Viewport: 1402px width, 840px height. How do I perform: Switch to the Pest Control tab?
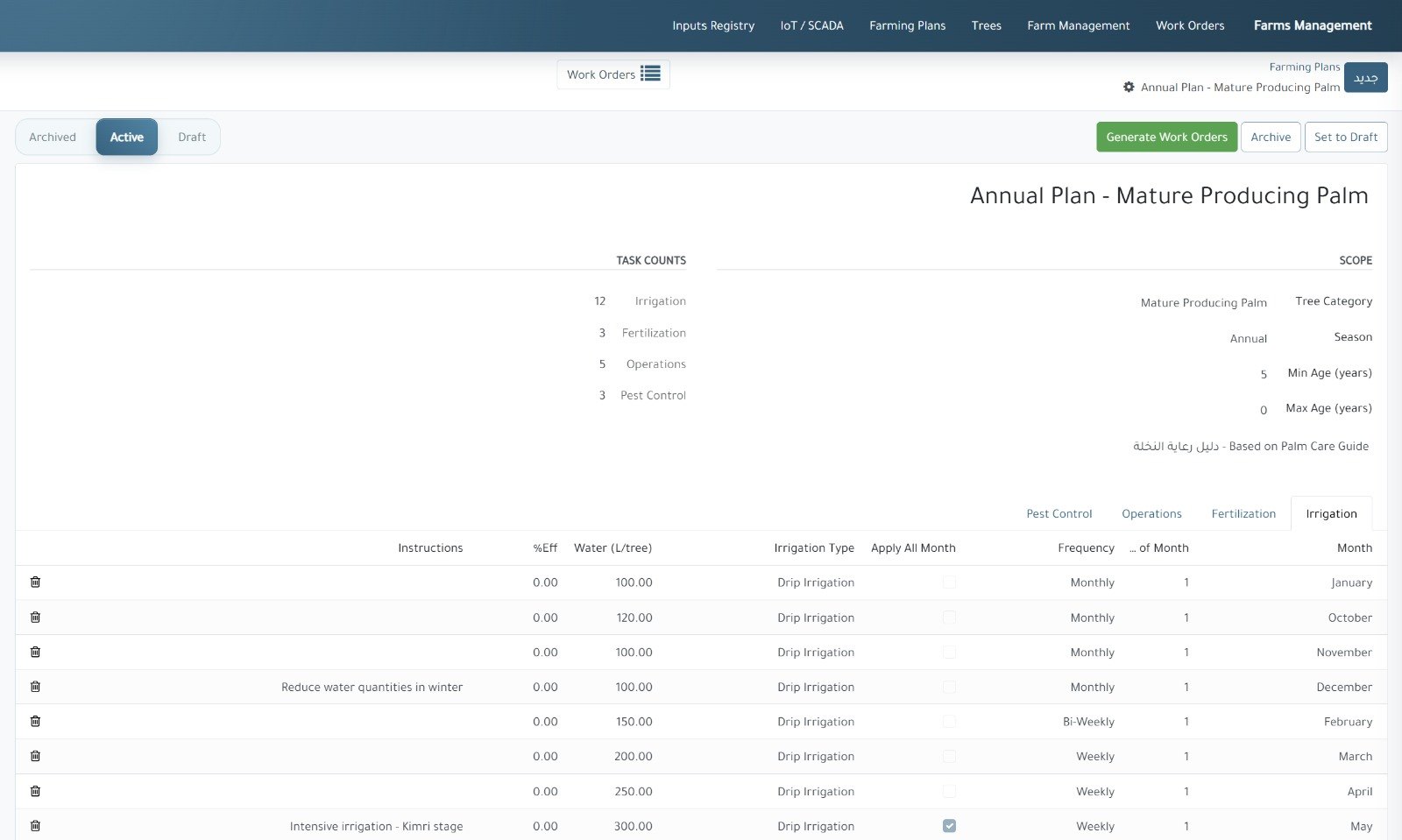tap(1059, 514)
